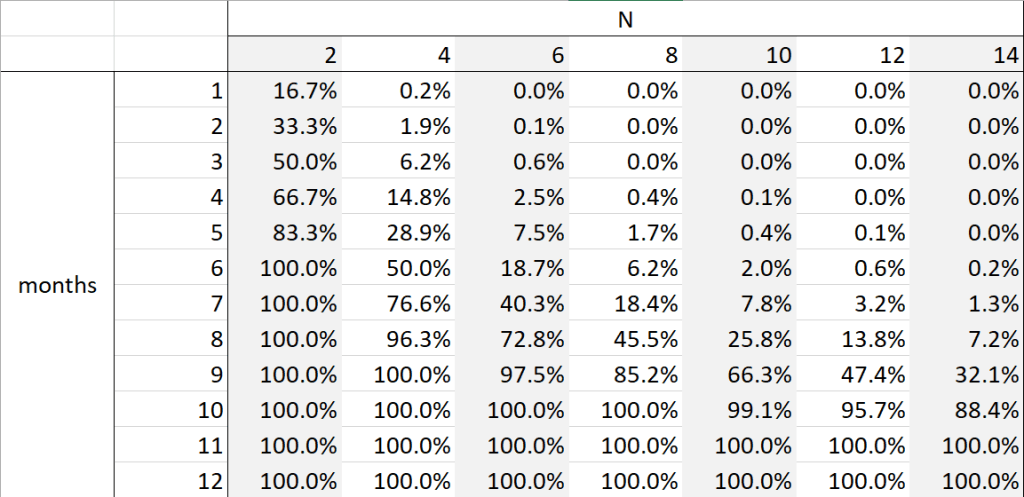Image resolution: width=1024 pixels, height=497 pixels.
Task: Select the 72.8% cell
Action: (x=532, y=338)
